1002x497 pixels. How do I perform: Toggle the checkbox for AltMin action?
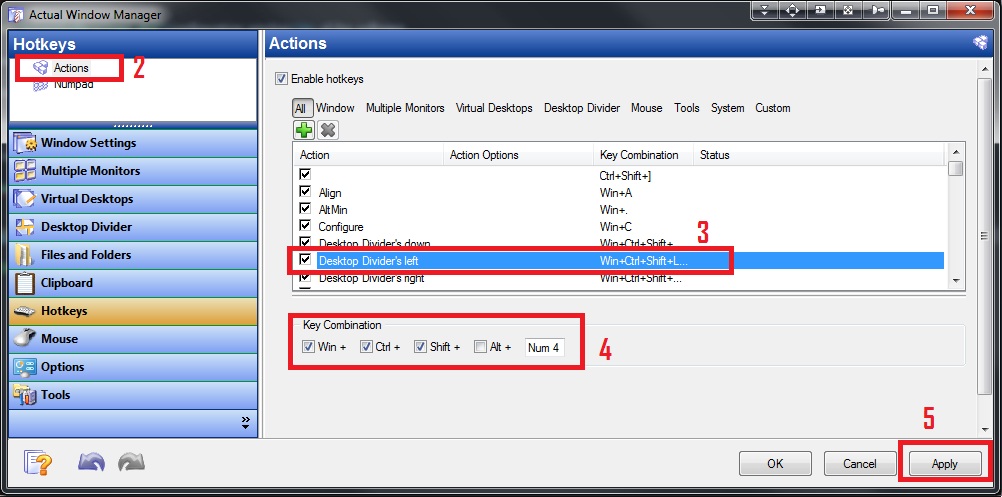pos(305,209)
